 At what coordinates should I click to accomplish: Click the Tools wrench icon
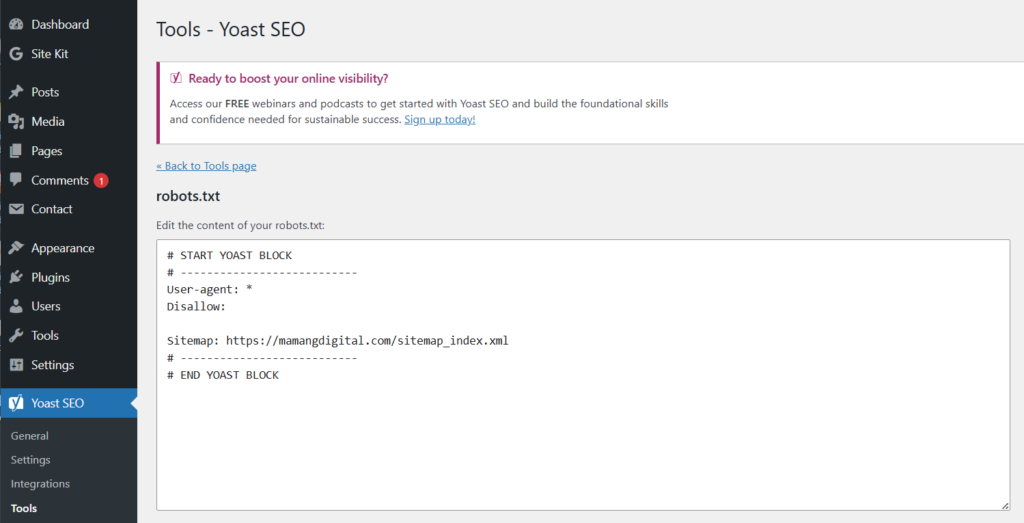tap(16, 336)
